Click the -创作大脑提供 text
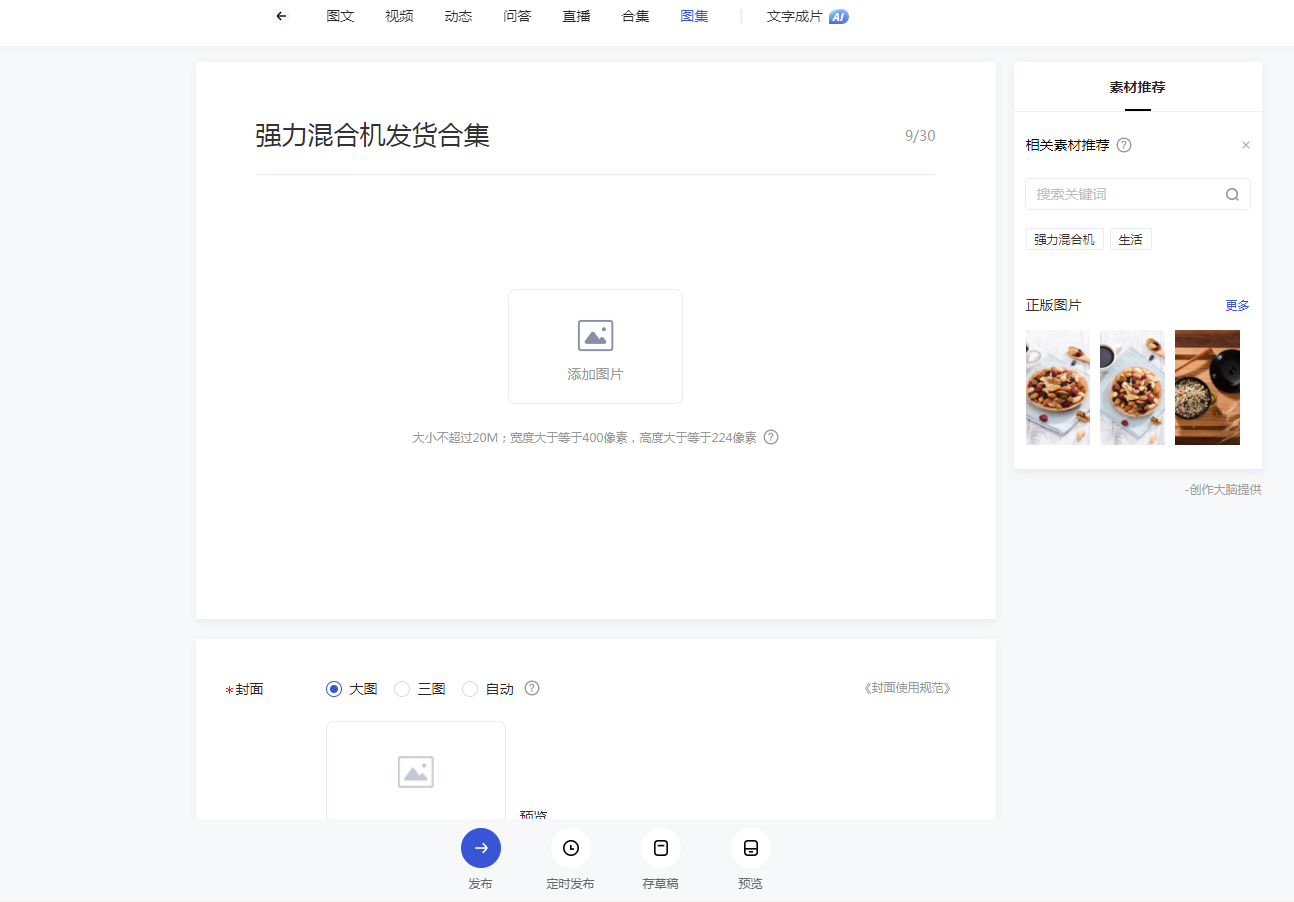Image resolution: width=1294 pixels, height=902 pixels. click(x=1223, y=490)
